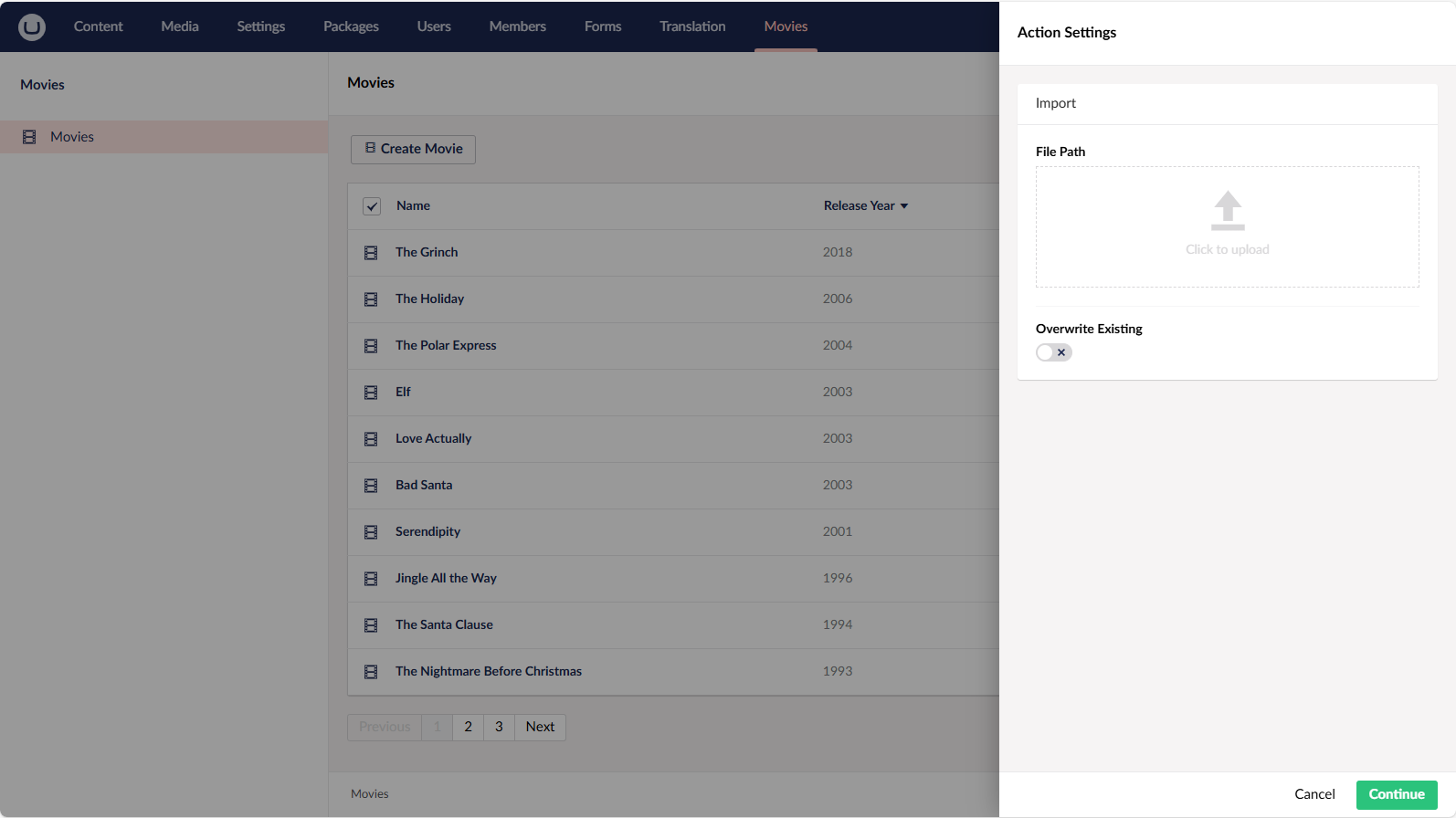Click the film icon beside The Nightmare Before Christmas

[x=371, y=672]
